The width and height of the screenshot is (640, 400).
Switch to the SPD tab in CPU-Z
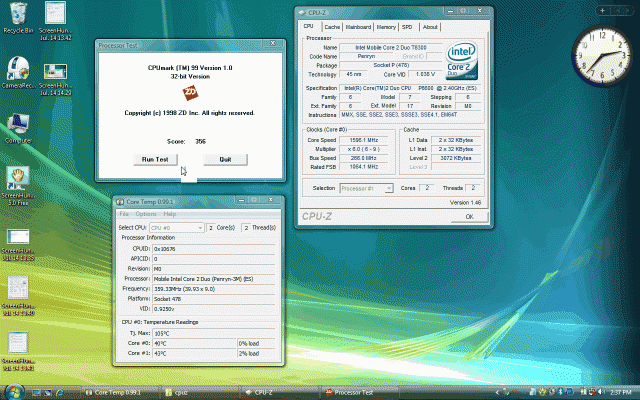(407, 27)
